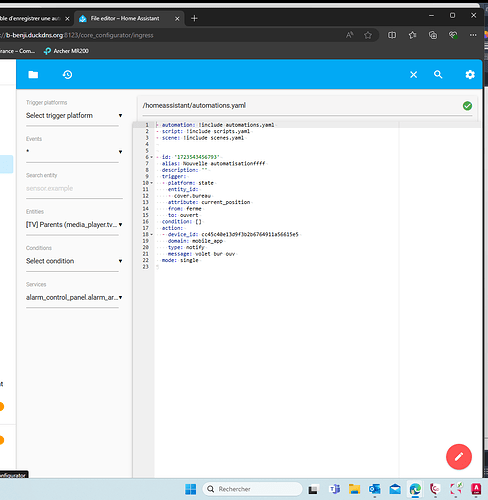
Task: Expand the Select trigger platform dropdown
Action: pyautogui.click(x=74, y=116)
